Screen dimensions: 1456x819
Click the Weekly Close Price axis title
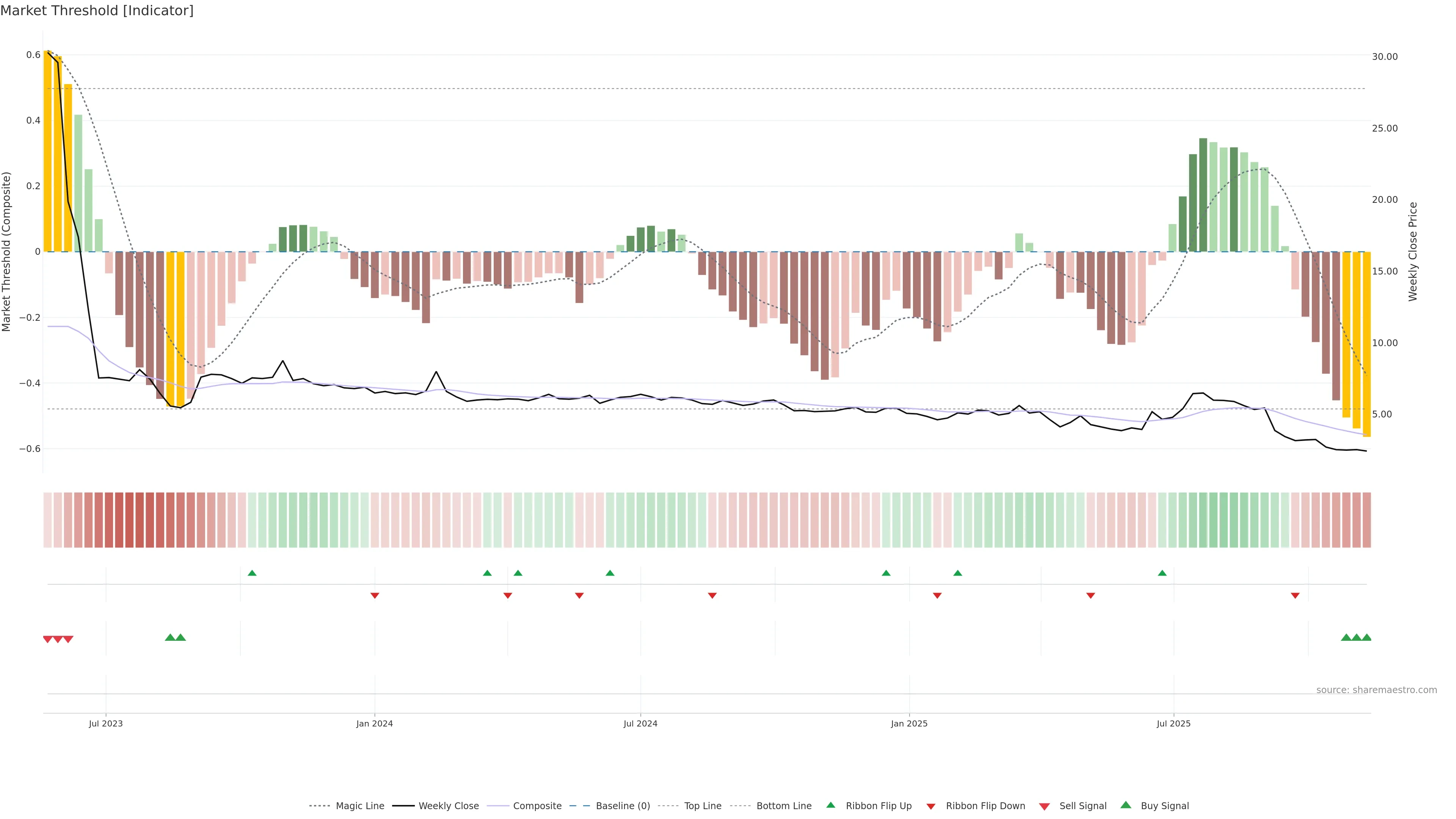click(1412, 251)
